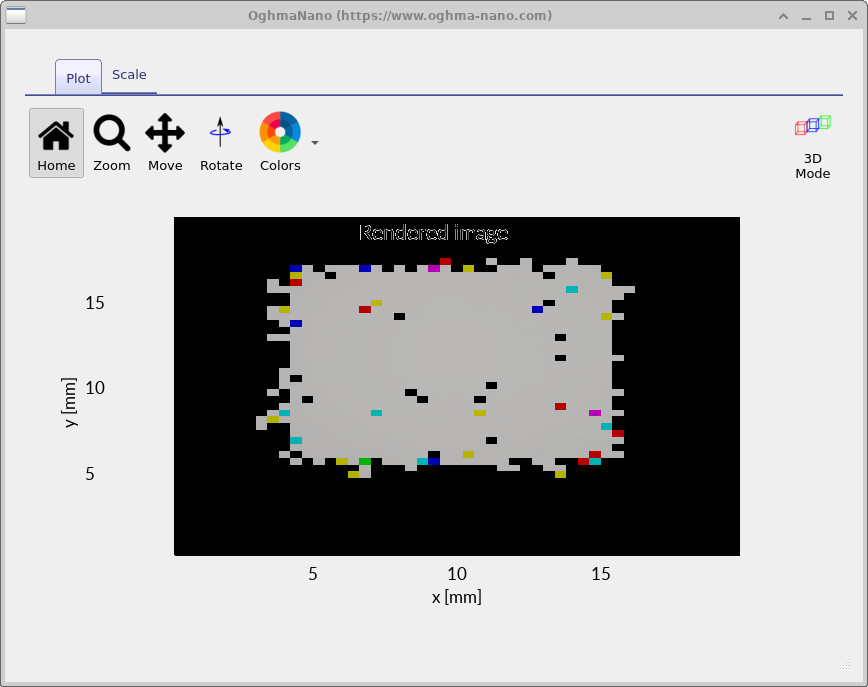
Task: Click the x [mm] axis label
Action: click(457, 596)
